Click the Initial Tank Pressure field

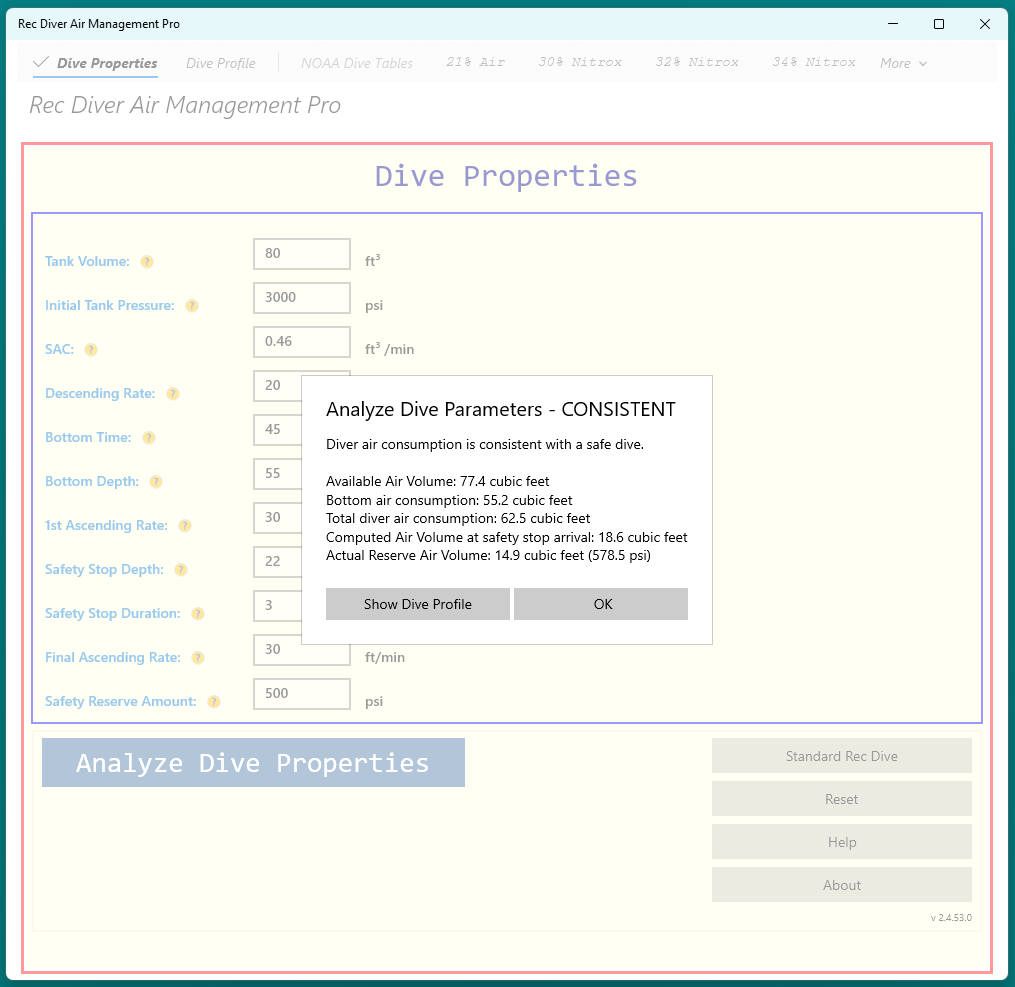pyautogui.click(x=302, y=298)
